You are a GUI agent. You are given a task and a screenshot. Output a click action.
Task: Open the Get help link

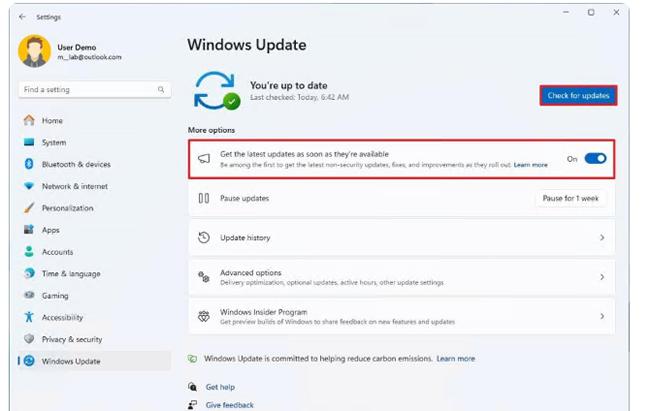[x=220, y=387]
